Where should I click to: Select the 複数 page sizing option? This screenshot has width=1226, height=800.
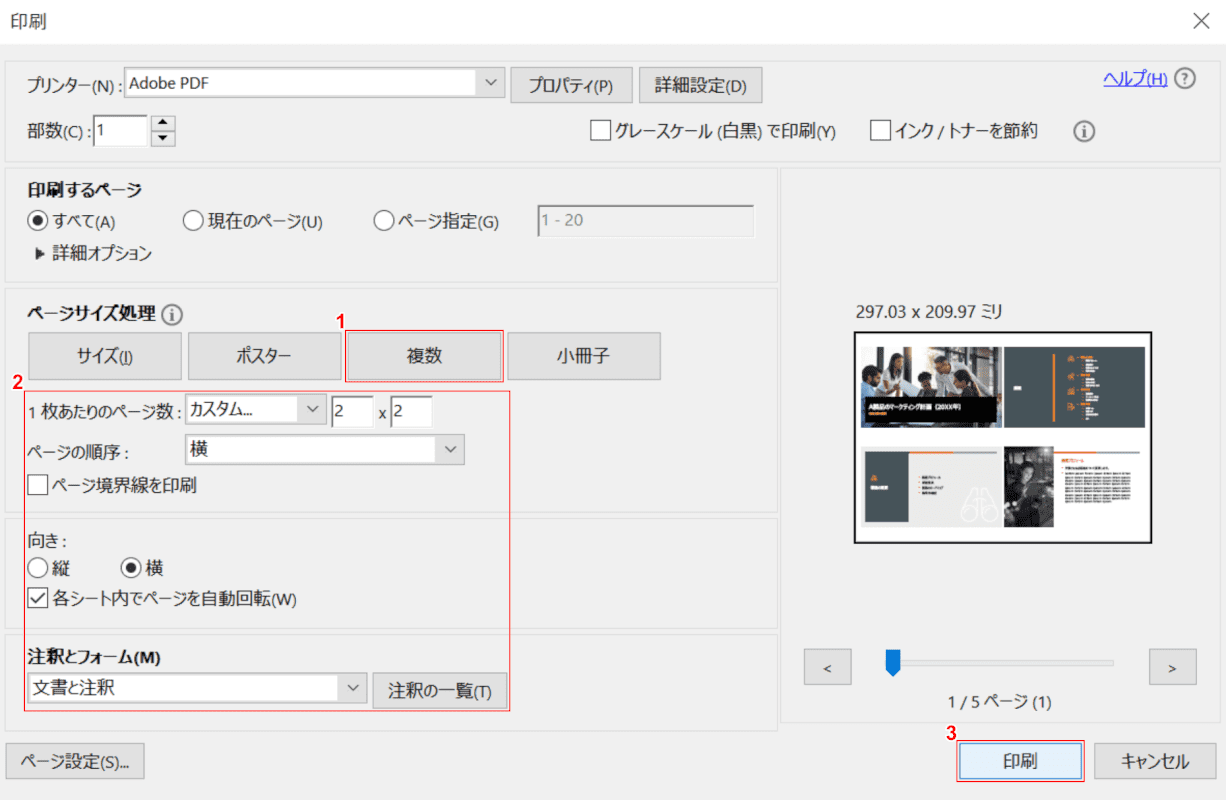pos(424,356)
